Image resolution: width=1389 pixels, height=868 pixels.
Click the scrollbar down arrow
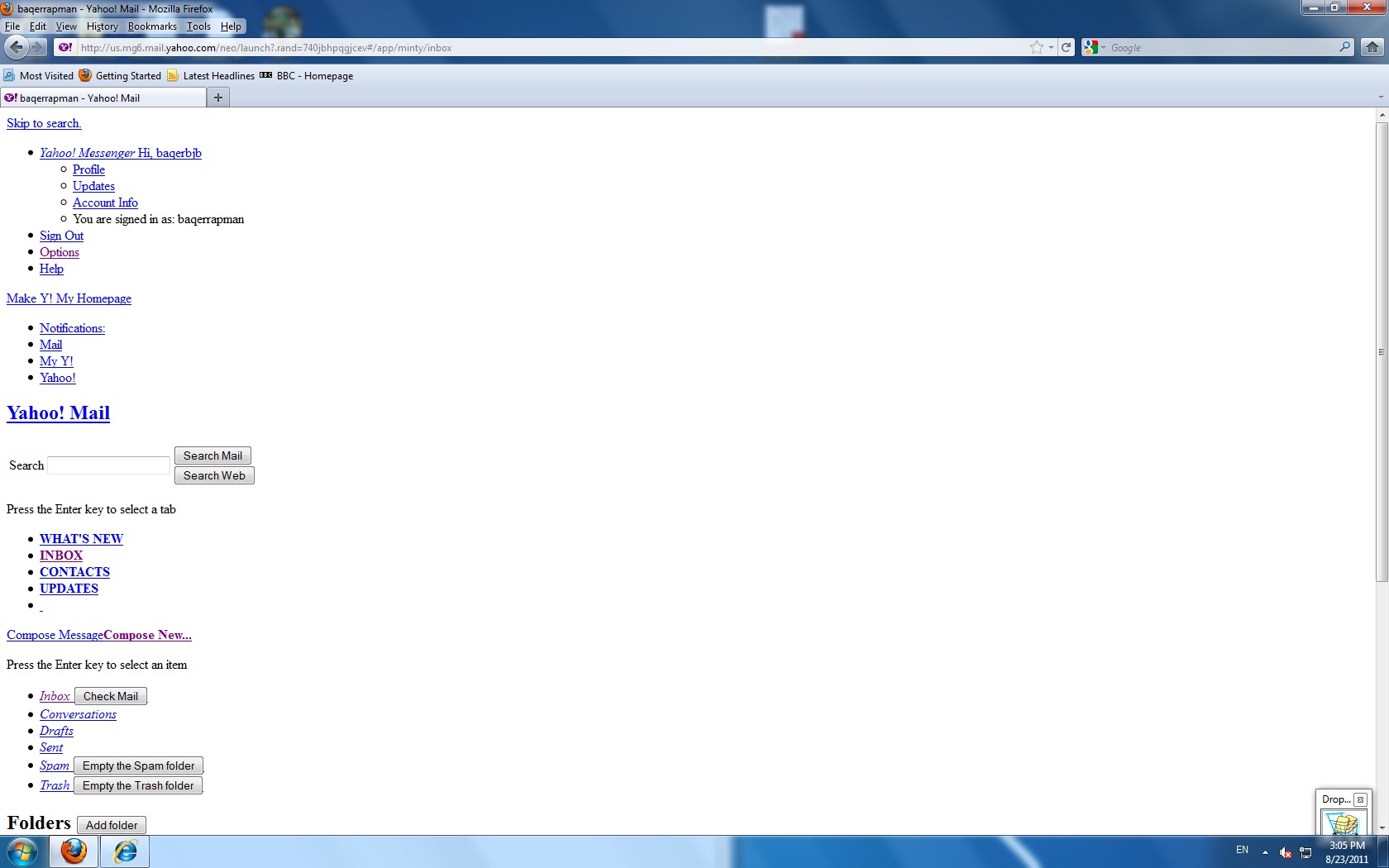pyautogui.click(x=1382, y=827)
